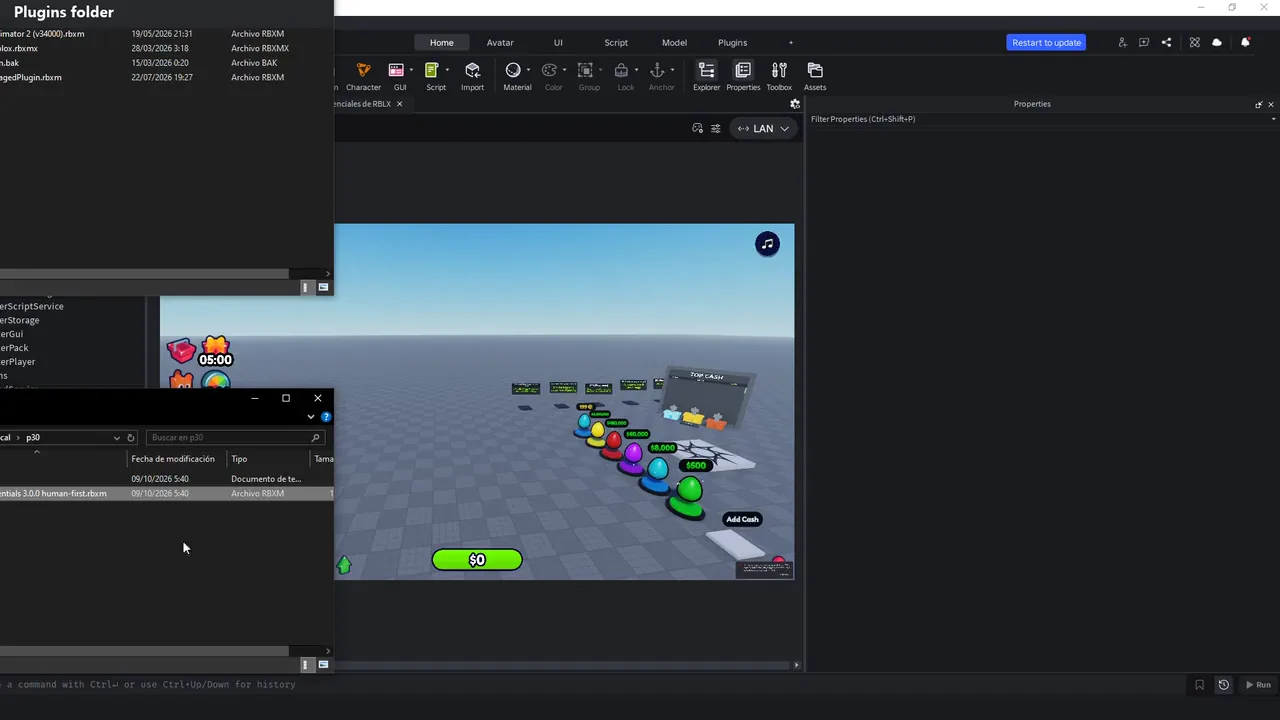Open the Import tool

pyautogui.click(x=472, y=76)
